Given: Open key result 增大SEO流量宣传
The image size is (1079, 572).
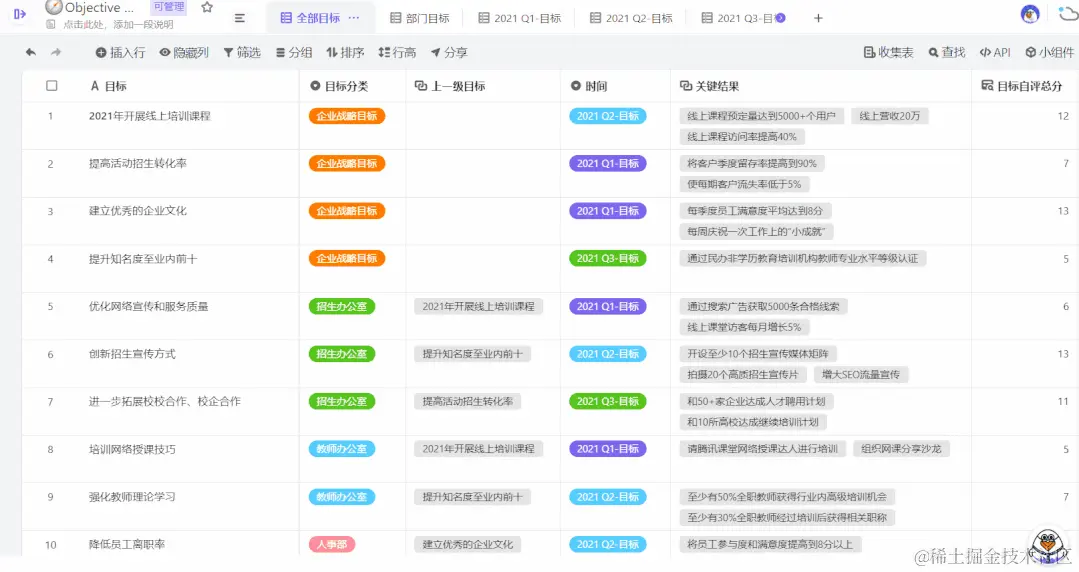Looking at the screenshot, I should (x=861, y=374).
